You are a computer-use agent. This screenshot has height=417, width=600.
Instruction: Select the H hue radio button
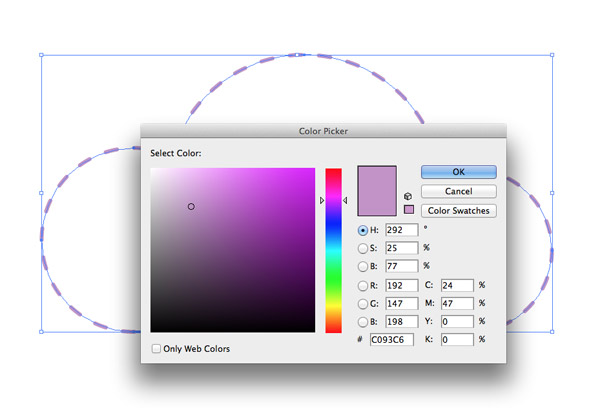tap(362, 230)
